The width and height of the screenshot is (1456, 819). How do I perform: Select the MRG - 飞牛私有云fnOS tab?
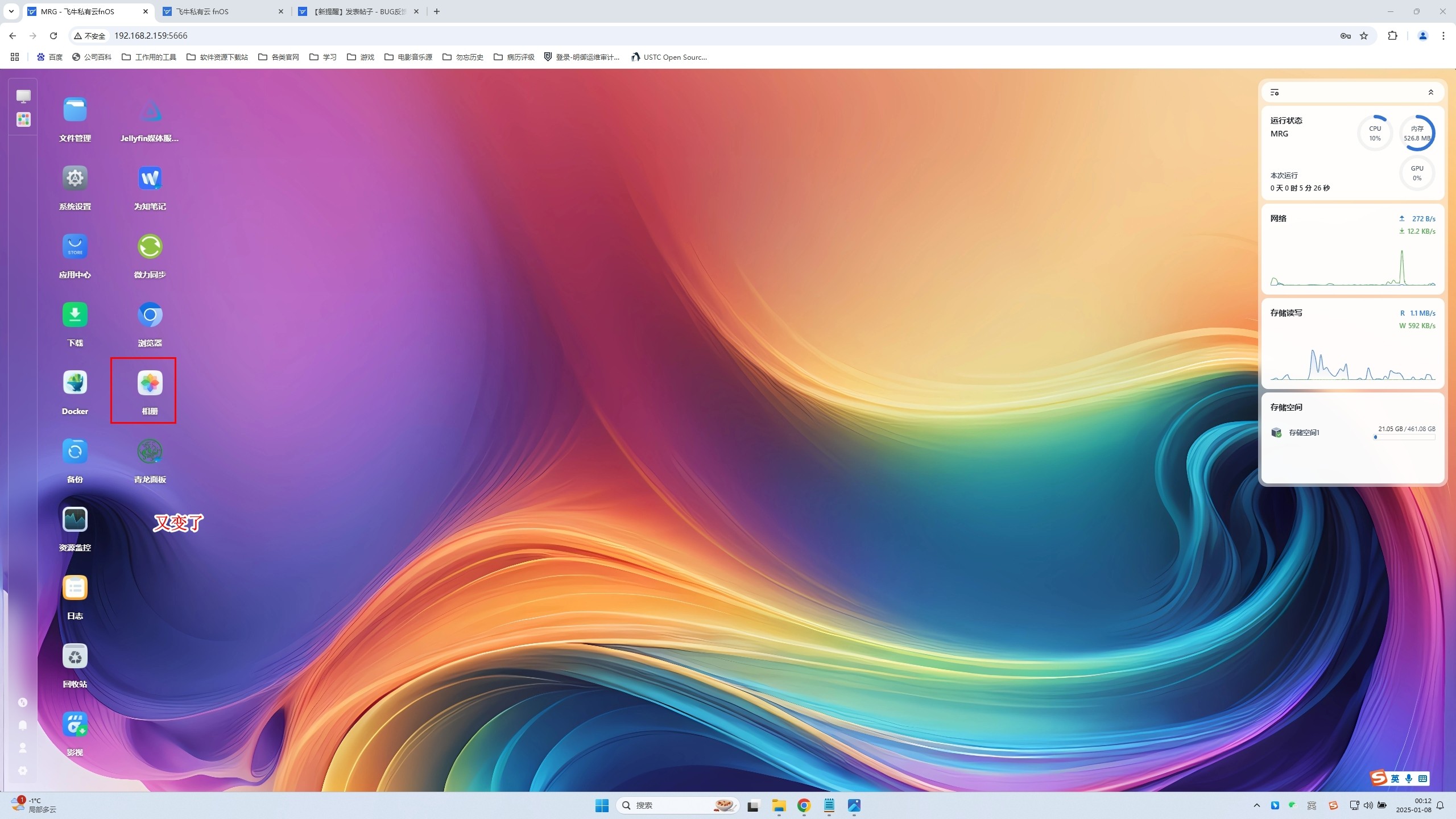[89, 11]
